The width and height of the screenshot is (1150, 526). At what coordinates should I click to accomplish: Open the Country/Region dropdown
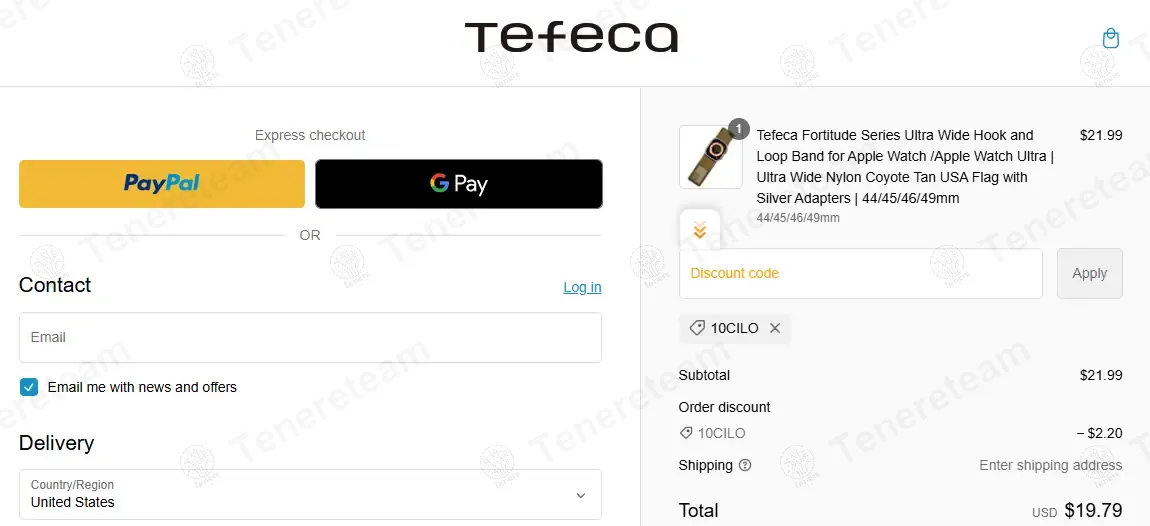point(310,494)
